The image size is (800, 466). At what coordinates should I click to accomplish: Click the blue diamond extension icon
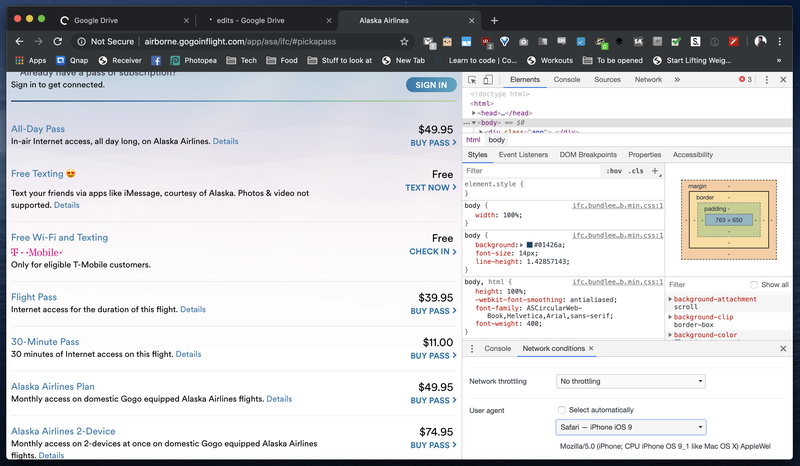(504, 41)
